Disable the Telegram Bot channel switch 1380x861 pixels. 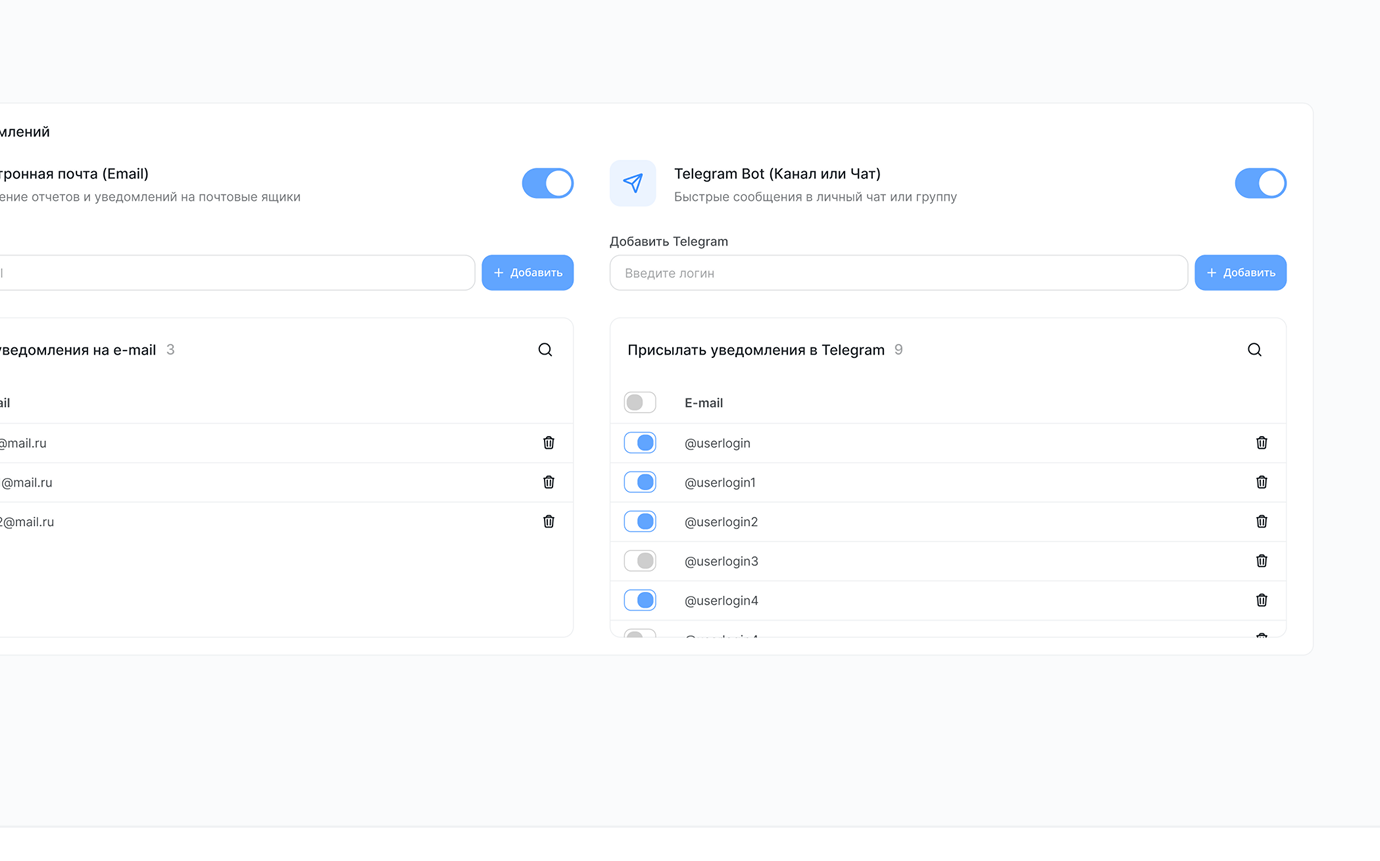1261,183
